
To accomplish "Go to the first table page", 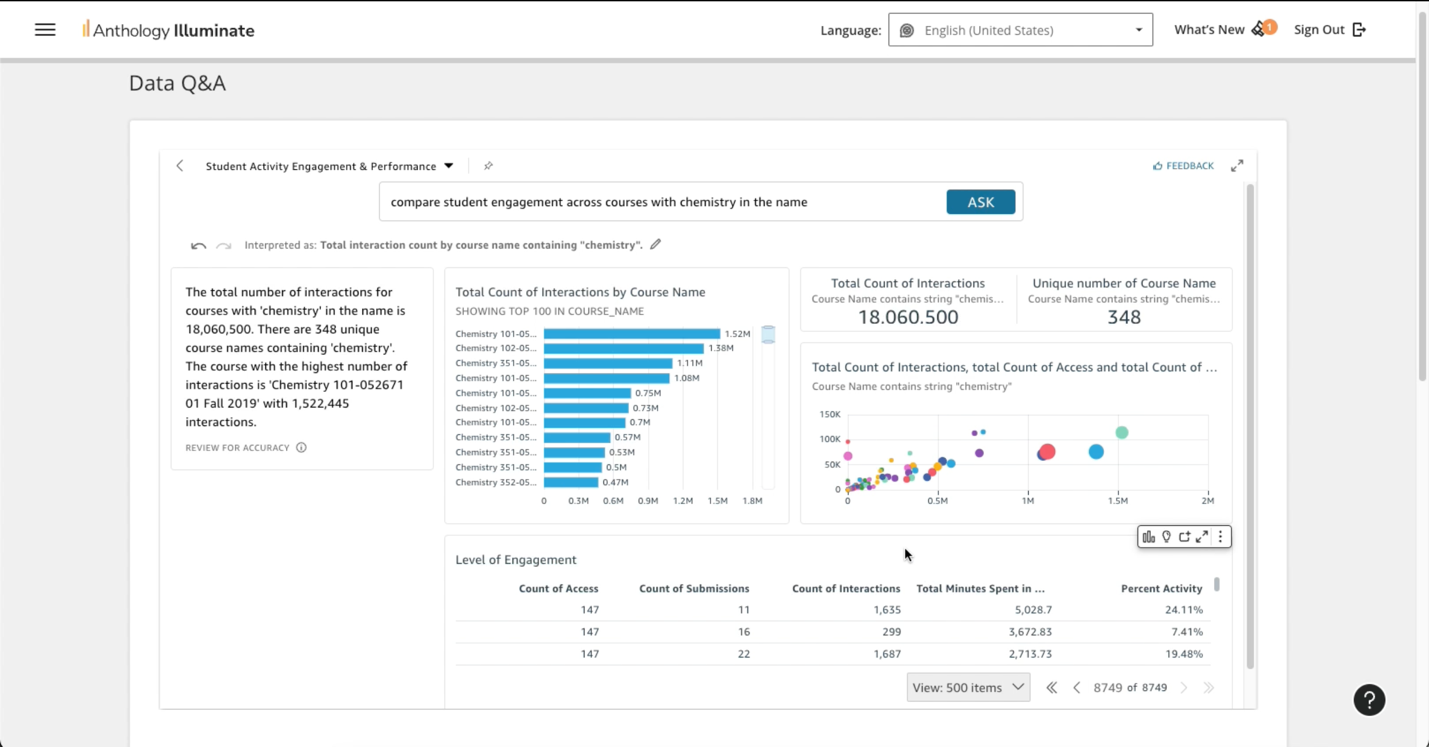I will (x=1051, y=688).
